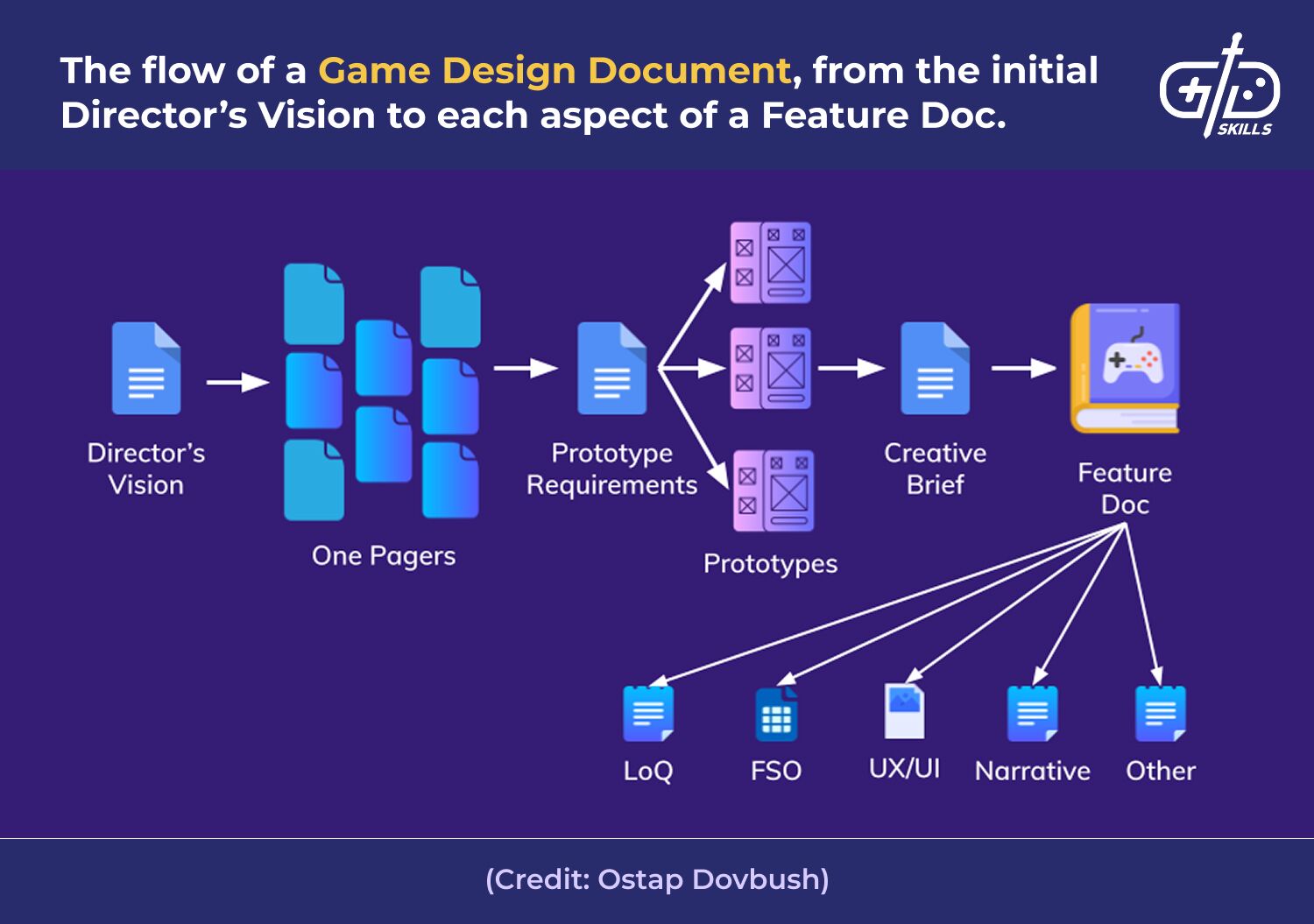This screenshot has width=1314, height=924.
Task: Click the Prototype Requirements document icon
Action: coord(611,369)
